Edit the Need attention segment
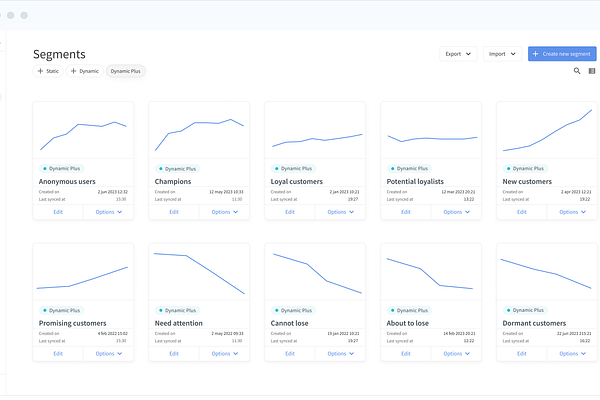Screen dimensions: 600x400 tap(174, 354)
